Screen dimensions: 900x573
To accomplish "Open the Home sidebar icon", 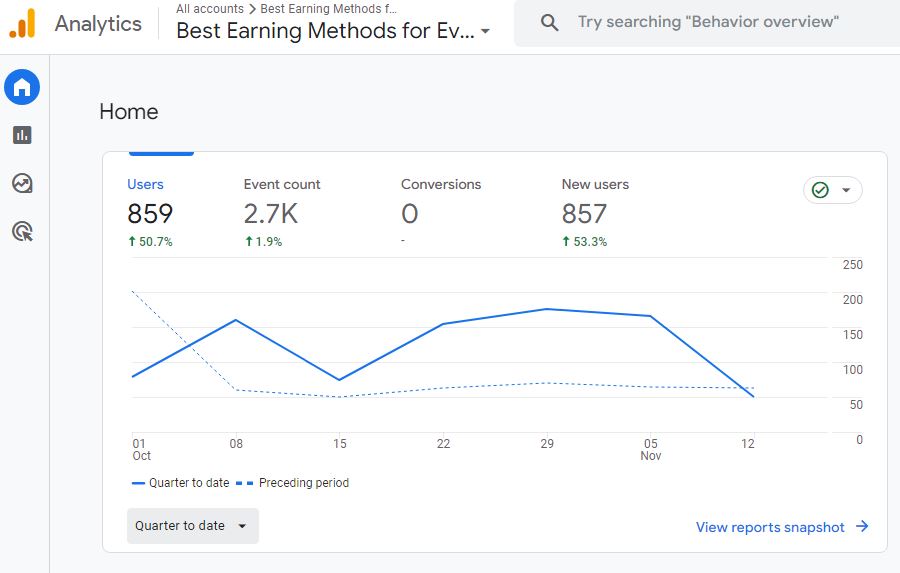I will pyautogui.click(x=22, y=88).
